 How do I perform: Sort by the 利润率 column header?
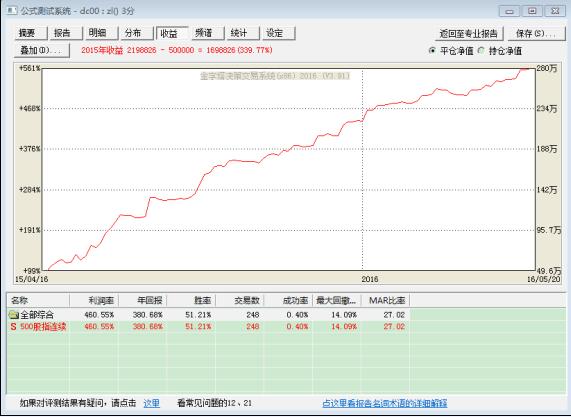click(x=94, y=301)
